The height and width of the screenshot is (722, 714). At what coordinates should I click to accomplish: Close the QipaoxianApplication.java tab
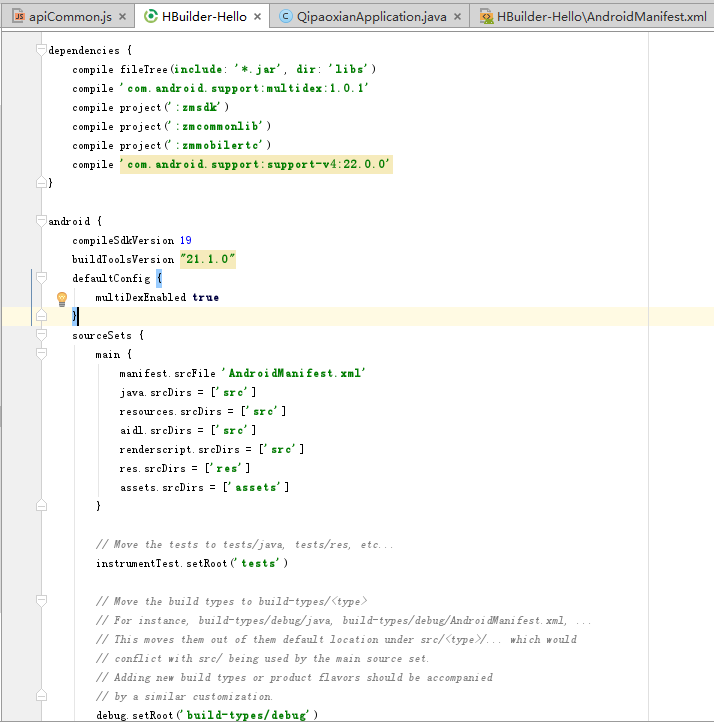[459, 18]
